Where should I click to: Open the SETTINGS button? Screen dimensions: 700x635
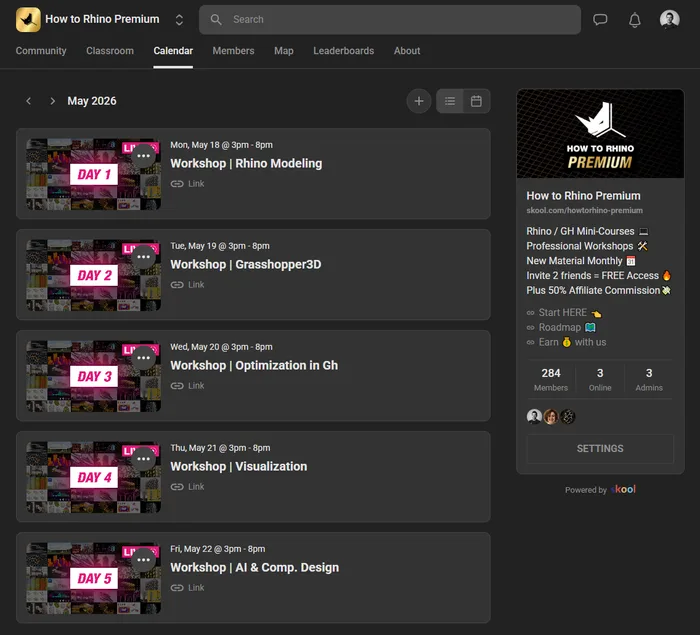click(x=600, y=449)
